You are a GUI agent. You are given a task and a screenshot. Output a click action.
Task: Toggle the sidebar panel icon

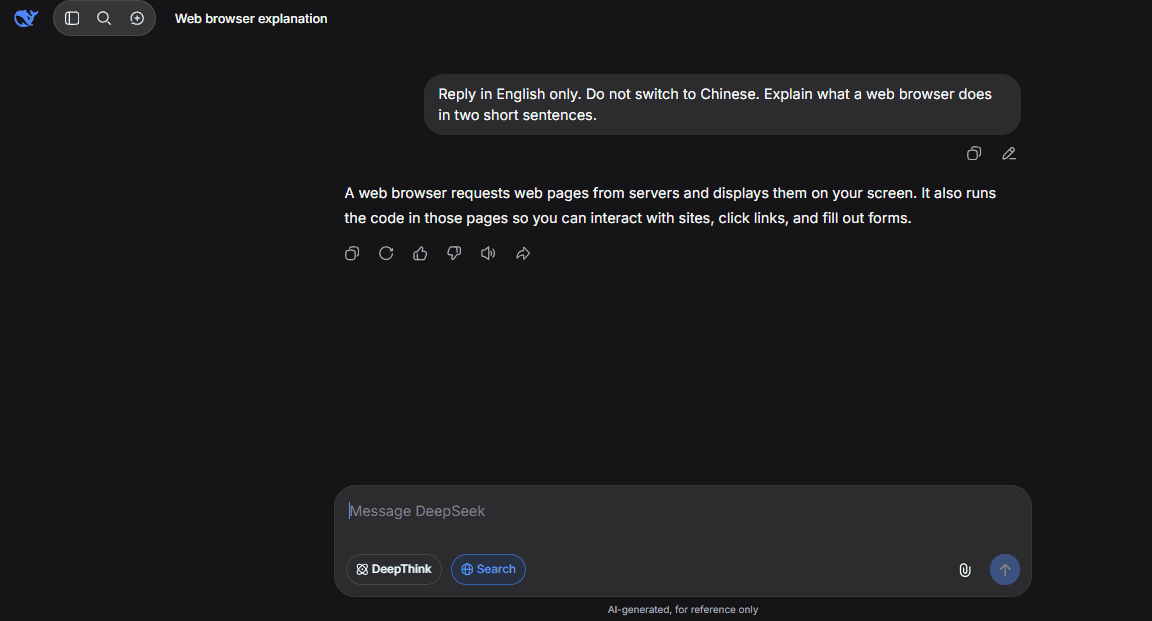tap(72, 18)
